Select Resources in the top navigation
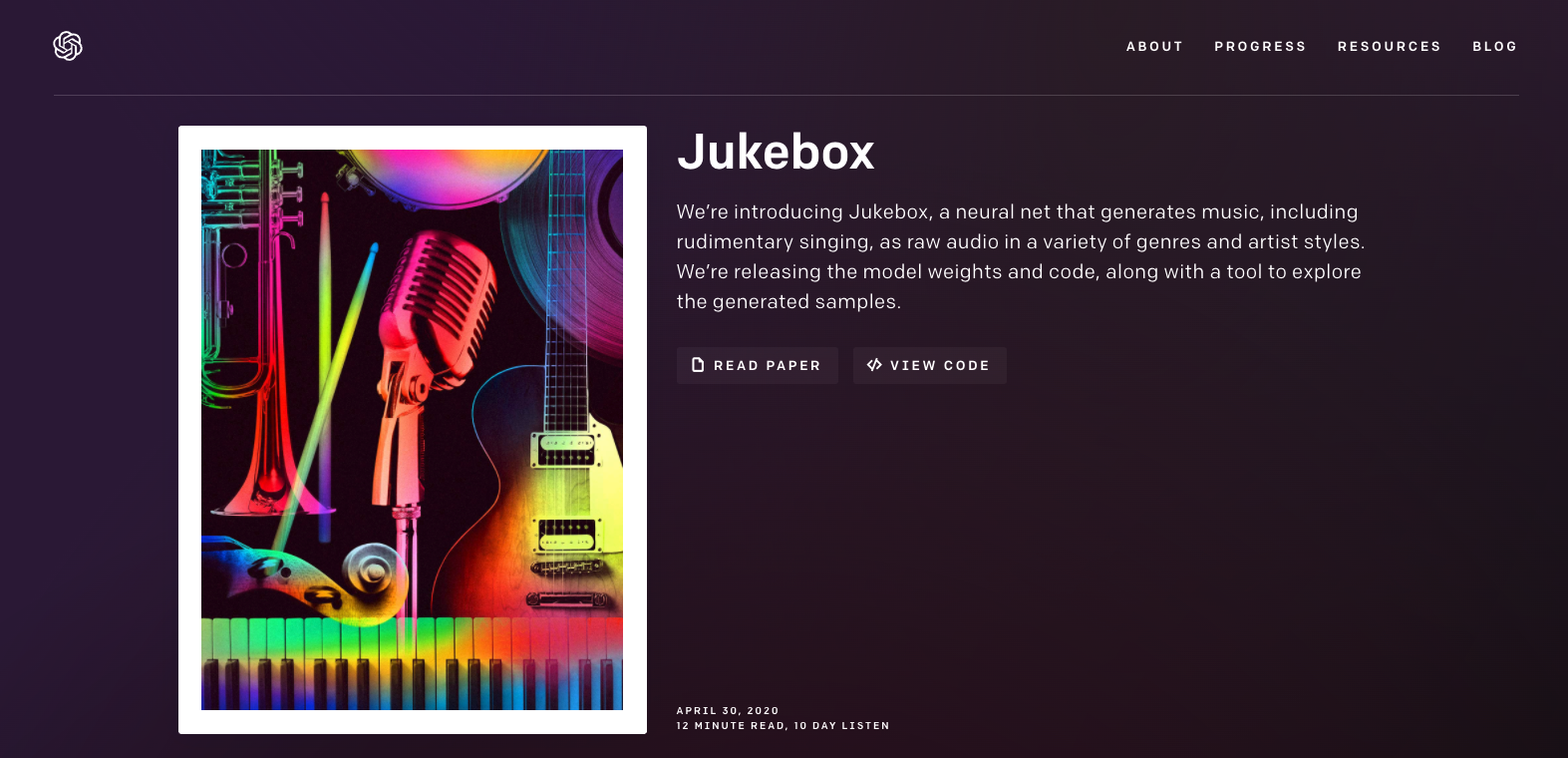This screenshot has height=758, width=1568. pyautogui.click(x=1389, y=47)
